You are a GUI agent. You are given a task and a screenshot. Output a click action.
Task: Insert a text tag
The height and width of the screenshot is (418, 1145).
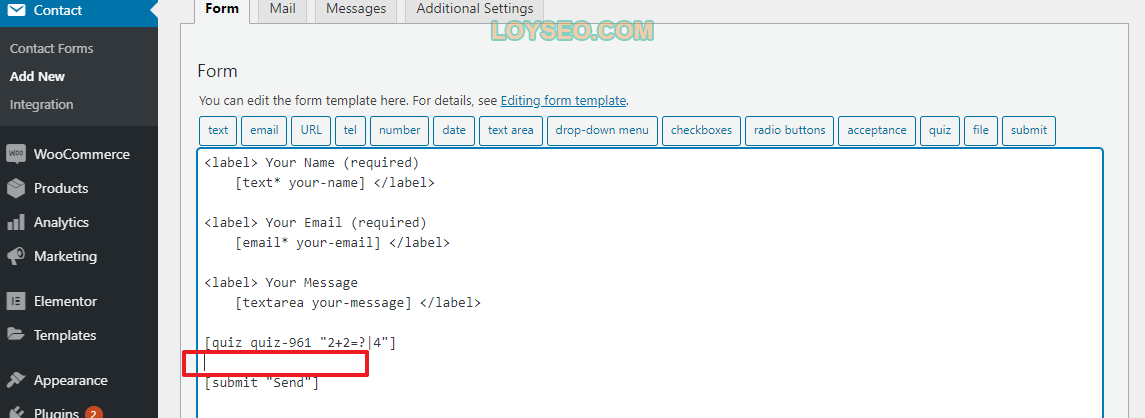218,130
